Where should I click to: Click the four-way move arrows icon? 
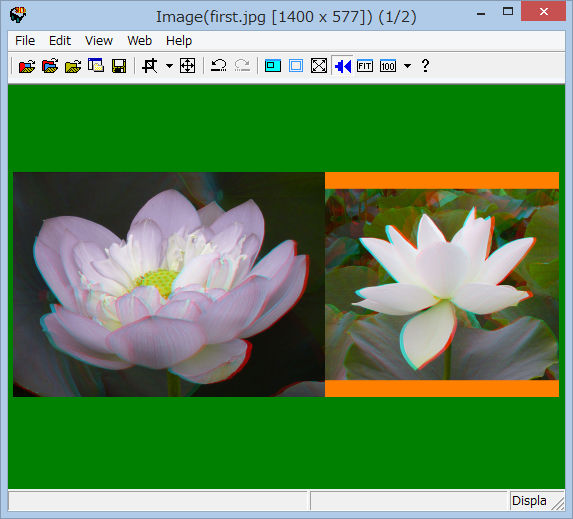(187, 66)
